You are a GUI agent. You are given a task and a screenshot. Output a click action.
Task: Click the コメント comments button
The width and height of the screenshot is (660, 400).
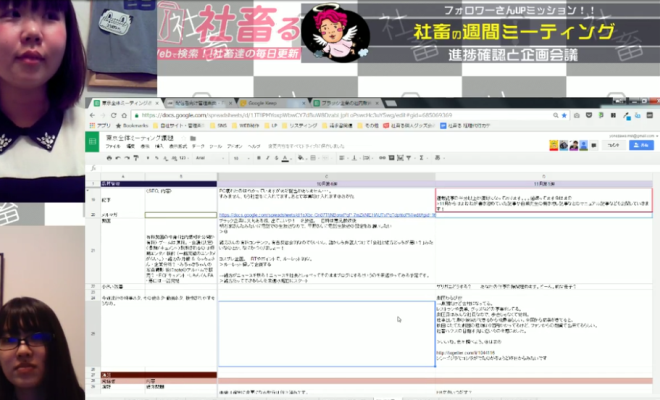(x=616, y=144)
